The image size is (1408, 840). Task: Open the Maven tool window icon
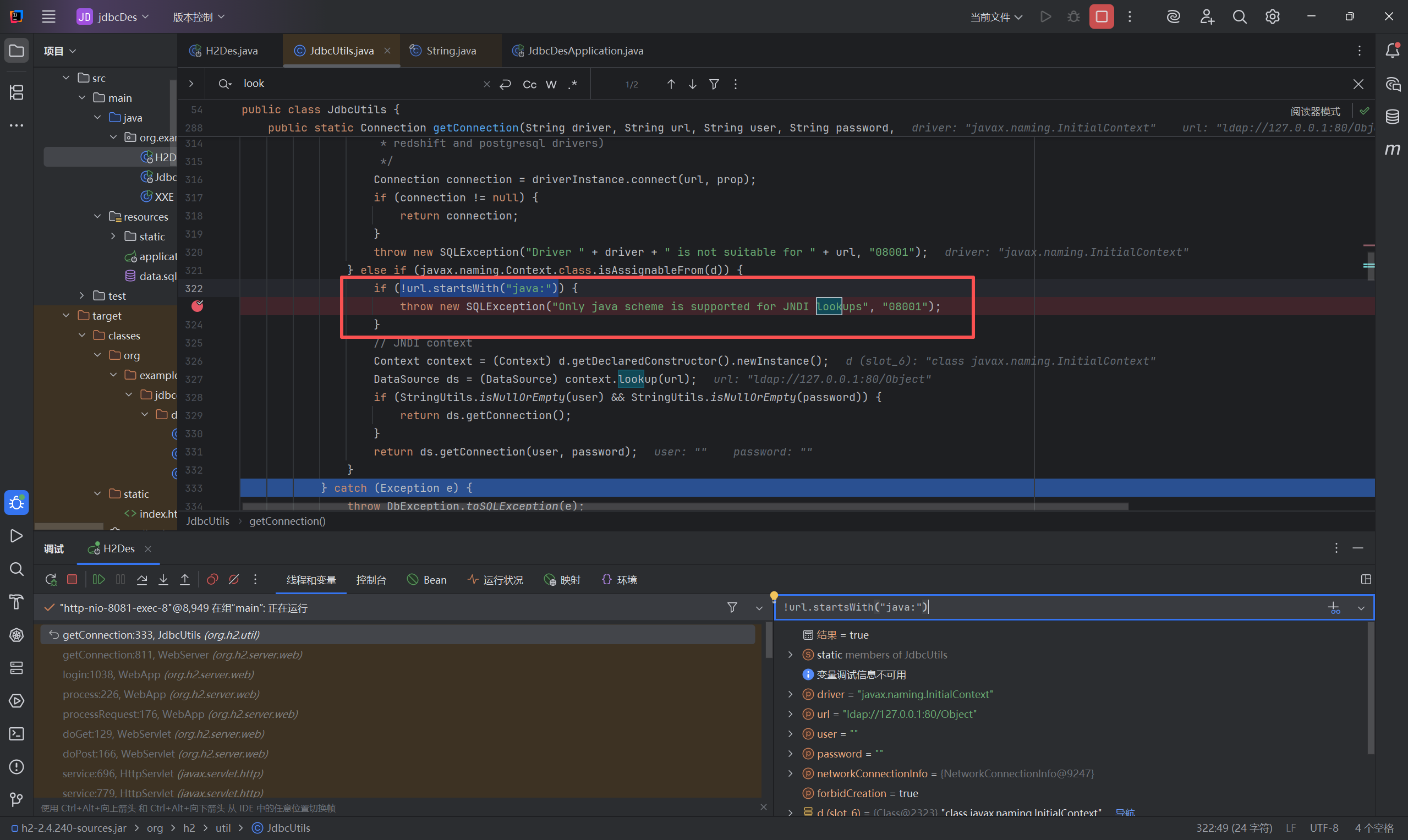(1392, 150)
